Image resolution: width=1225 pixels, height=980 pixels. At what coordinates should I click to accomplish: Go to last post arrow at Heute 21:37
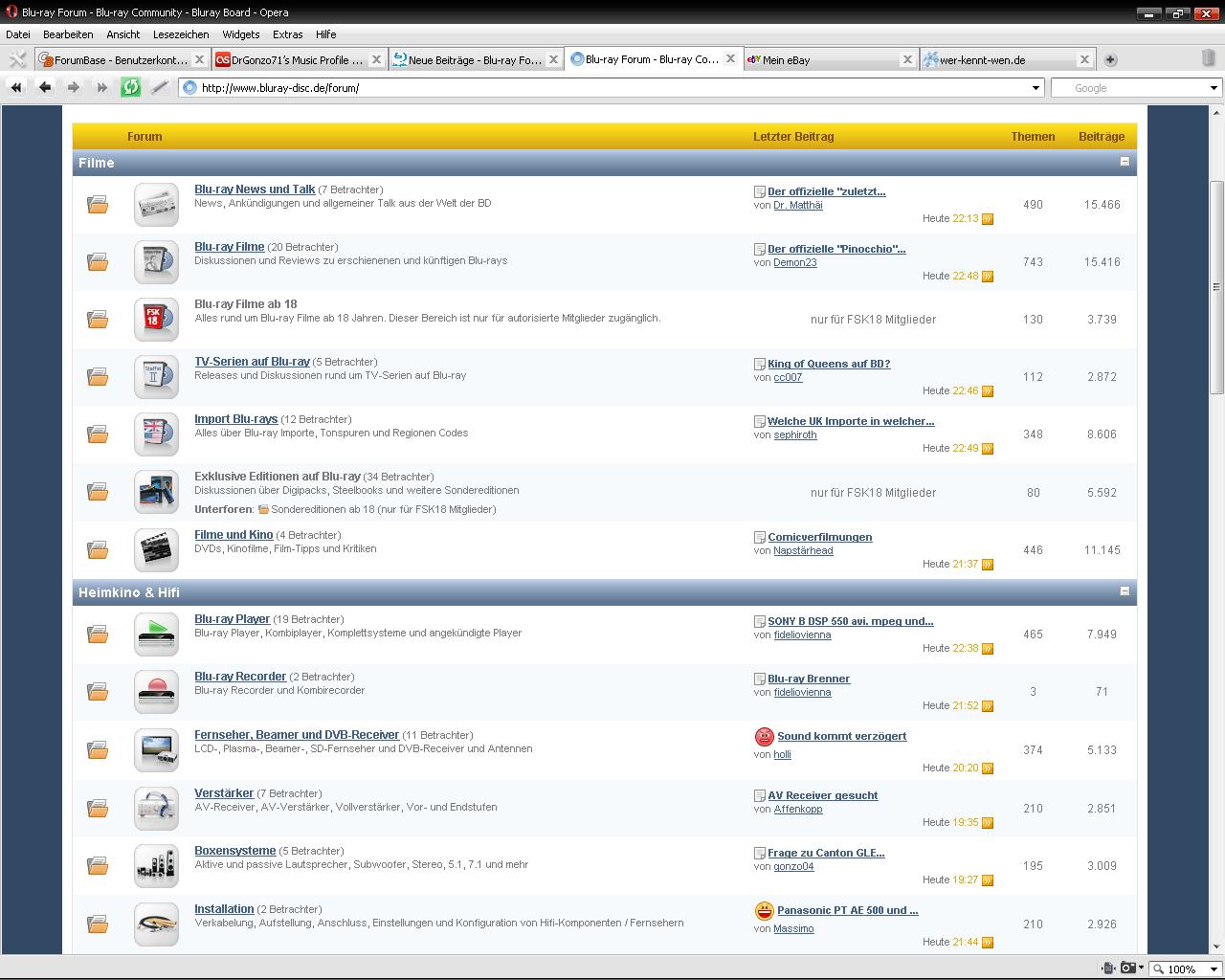[x=988, y=565]
